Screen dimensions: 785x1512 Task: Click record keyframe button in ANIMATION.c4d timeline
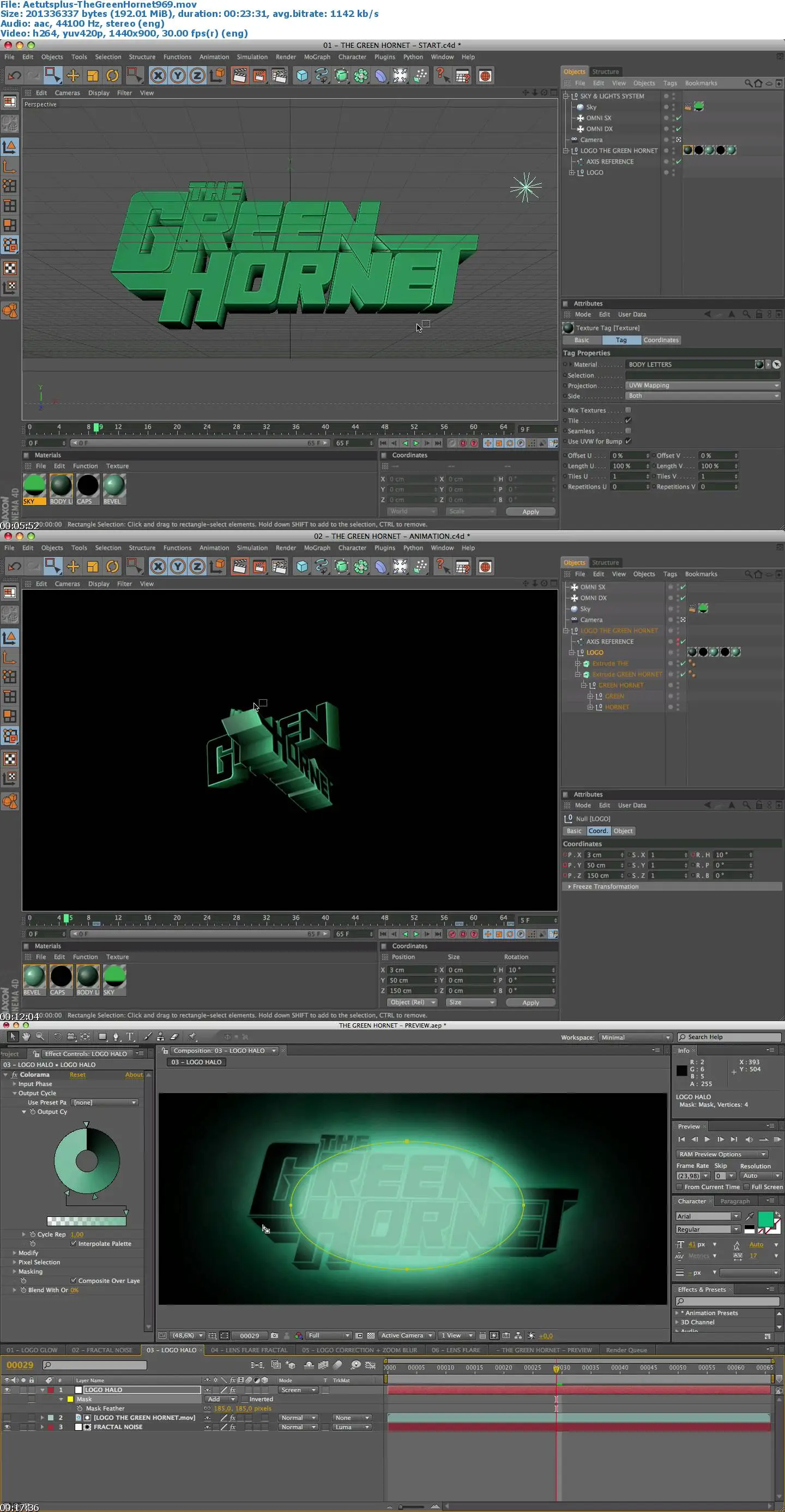[x=452, y=934]
